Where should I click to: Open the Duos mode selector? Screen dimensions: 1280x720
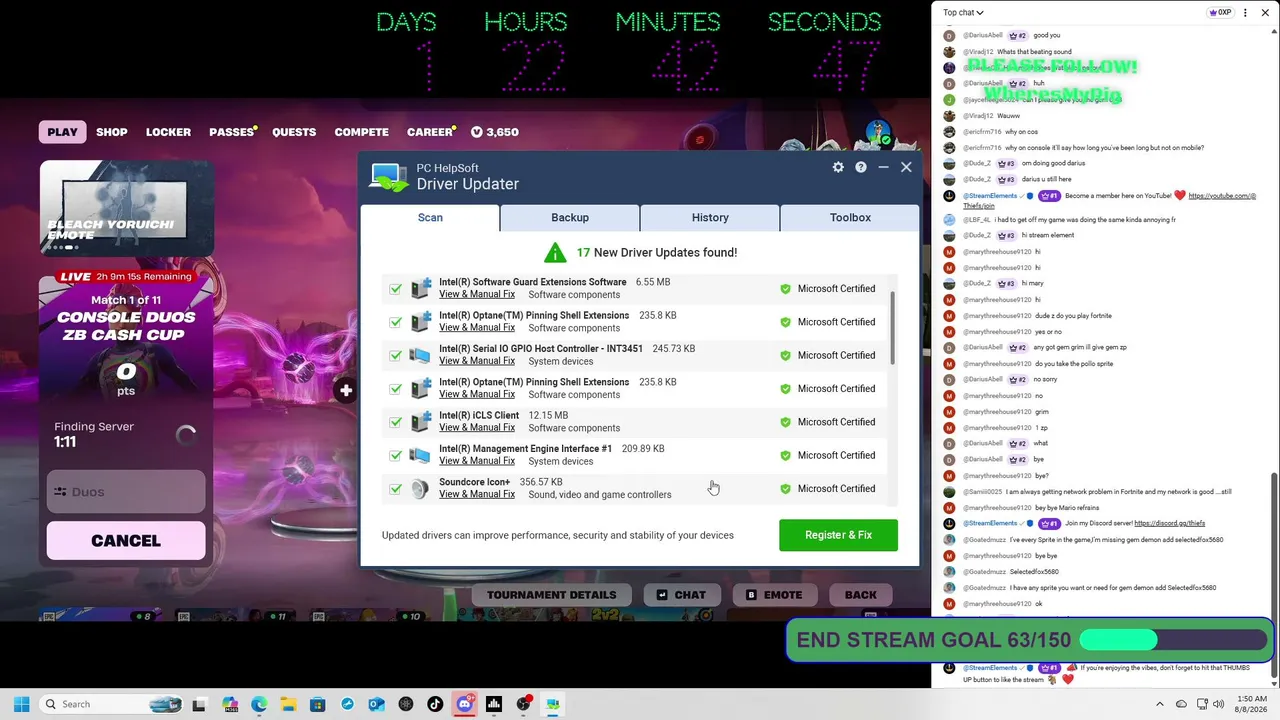point(126,492)
